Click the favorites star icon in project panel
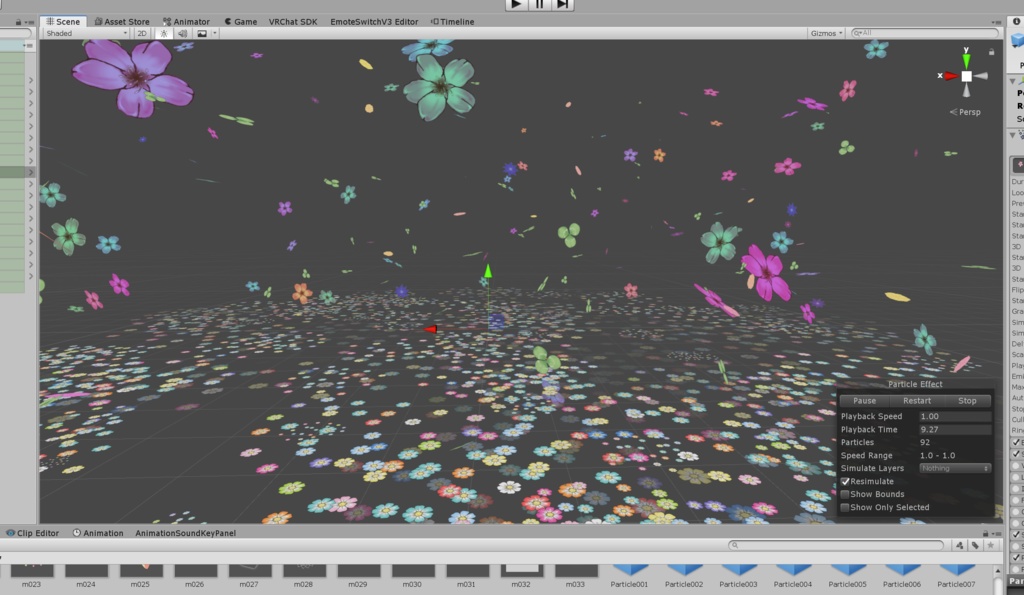Image resolution: width=1024 pixels, height=595 pixels. 991,545
